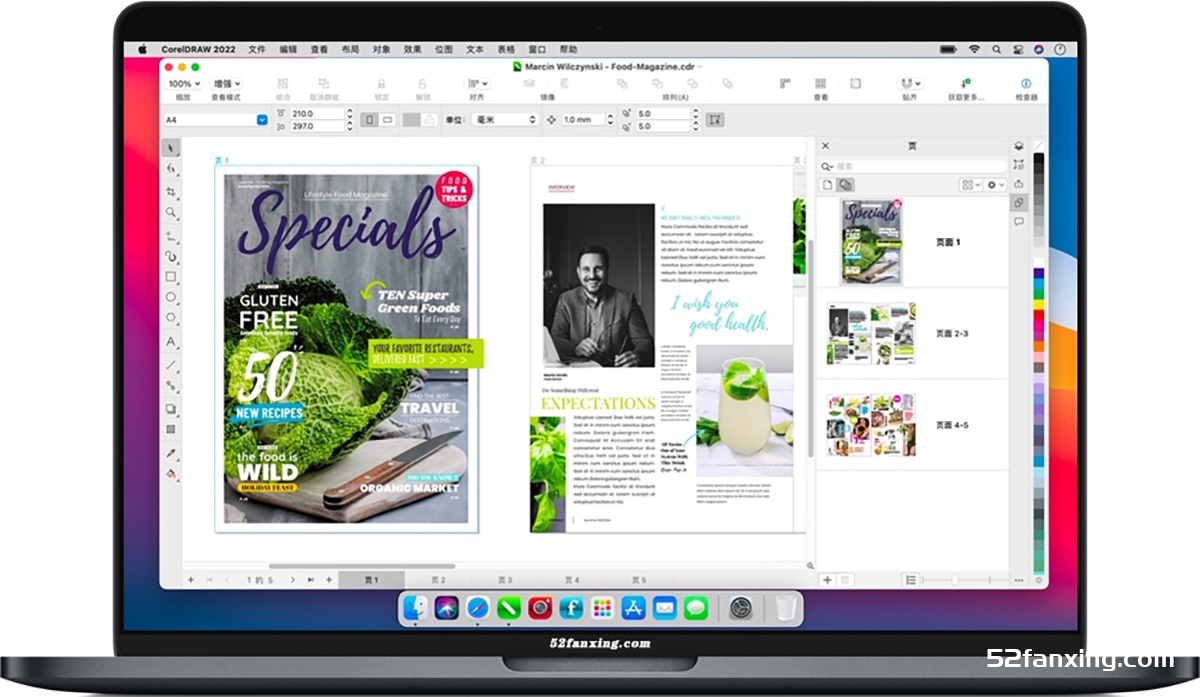Image resolution: width=1200 pixels, height=697 pixels.
Task: Add a new page in Pages panel
Action: (x=827, y=580)
